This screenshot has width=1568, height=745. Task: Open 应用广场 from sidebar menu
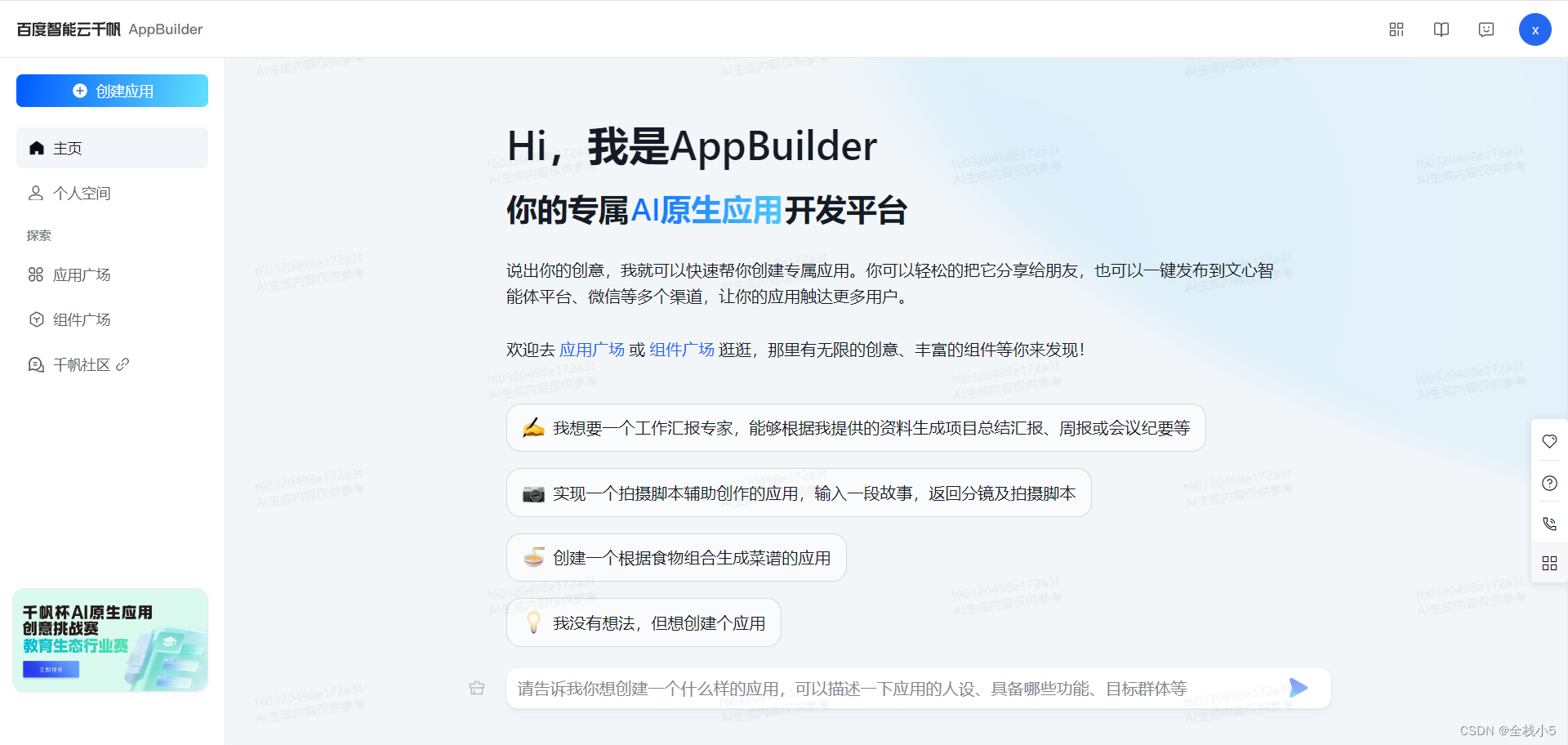82,274
